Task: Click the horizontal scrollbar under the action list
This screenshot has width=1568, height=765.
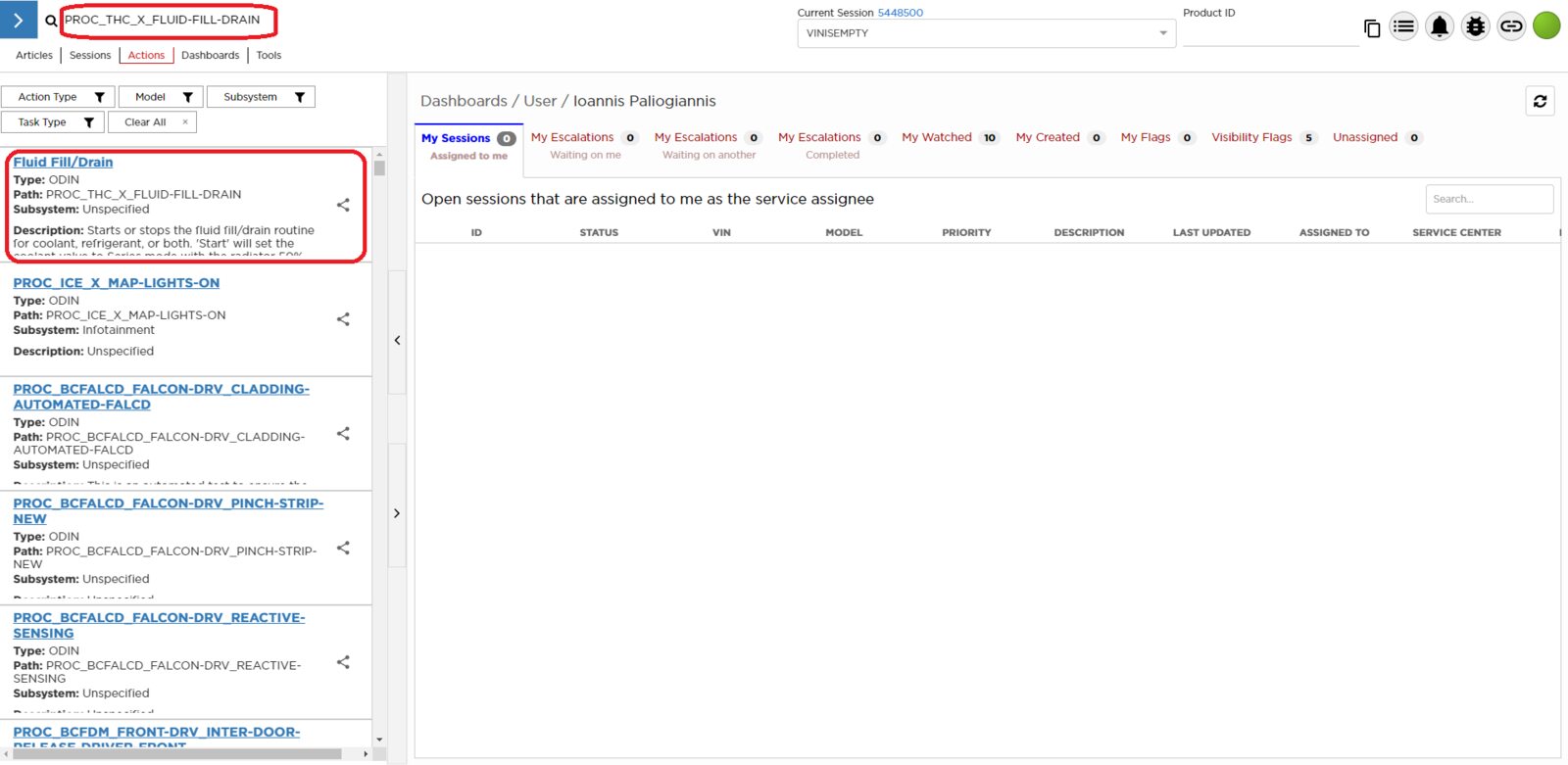Action: pyautogui.click(x=176, y=753)
